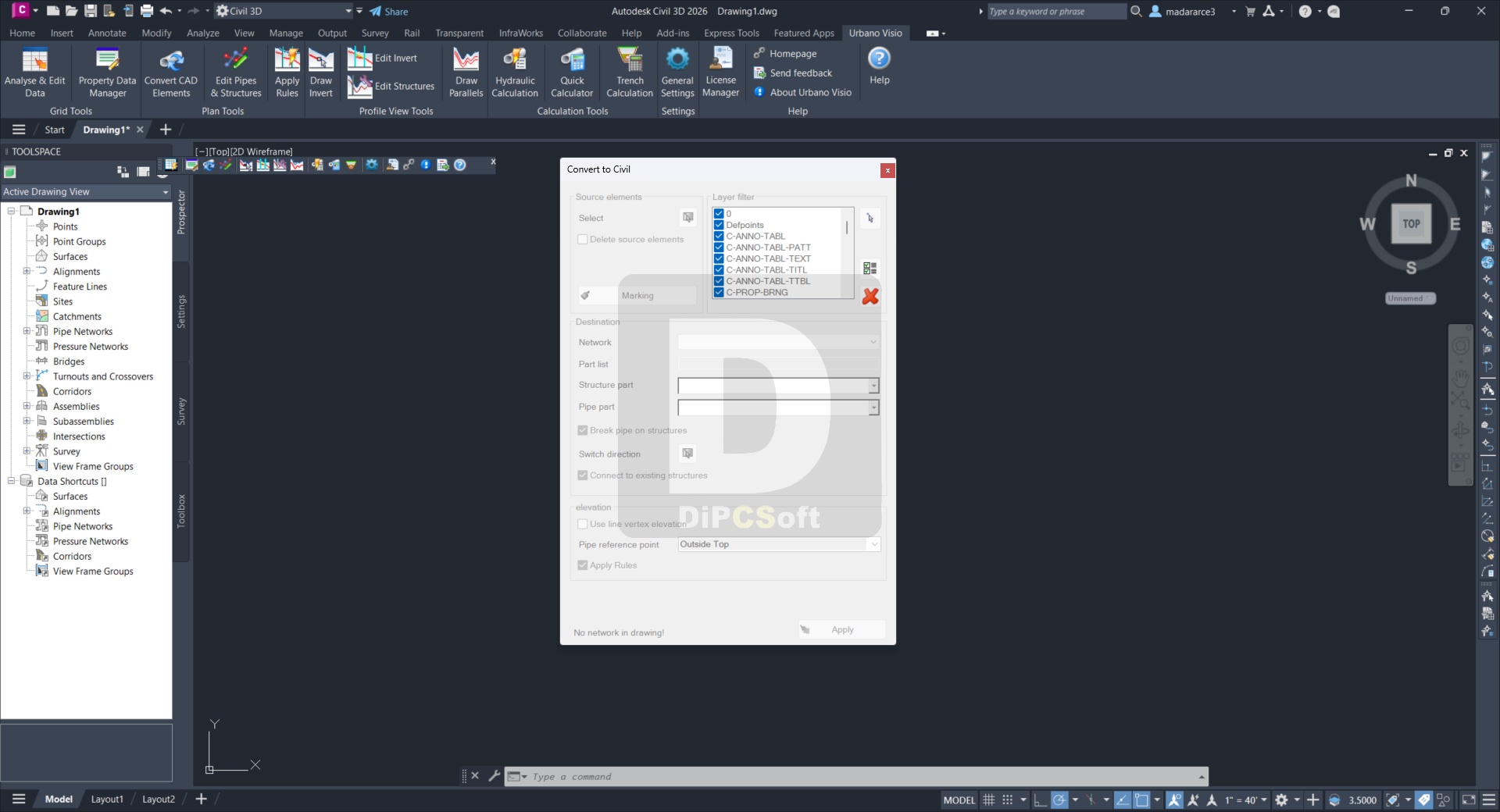Toggle Connect to existing structures checkbox

[583, 475]
